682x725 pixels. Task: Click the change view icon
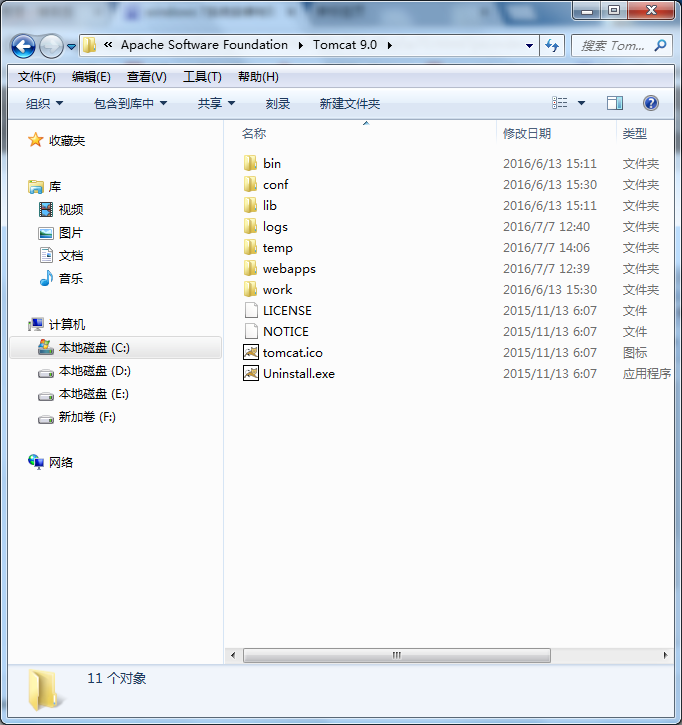(559, 103)
